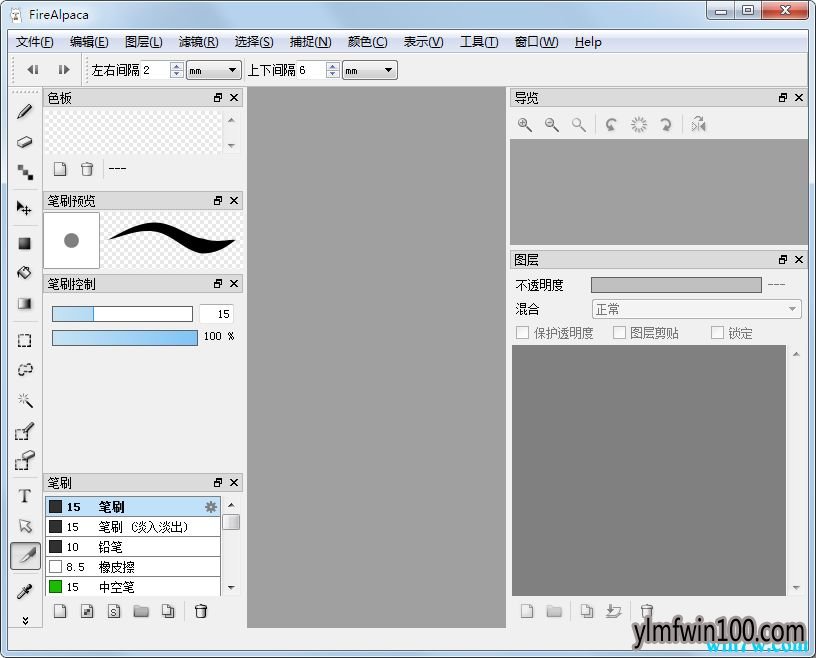
Task: Toggle 保护透明度 checkbox
Action: [522, 333]
